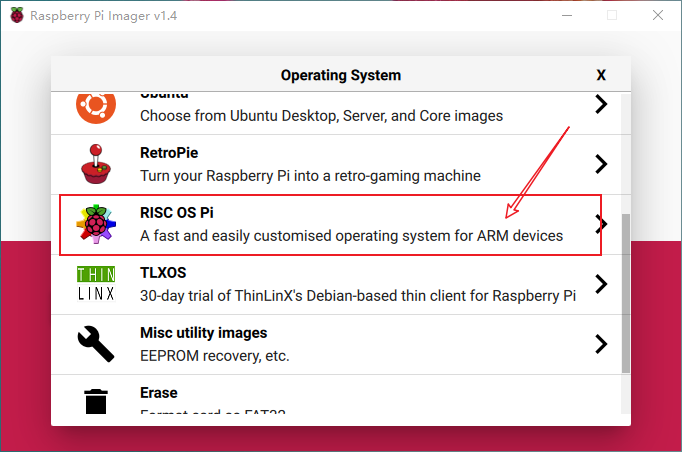Click 'EEPROM recovery, etc.' description
The image size is (682, 452).
click(214, 356)
